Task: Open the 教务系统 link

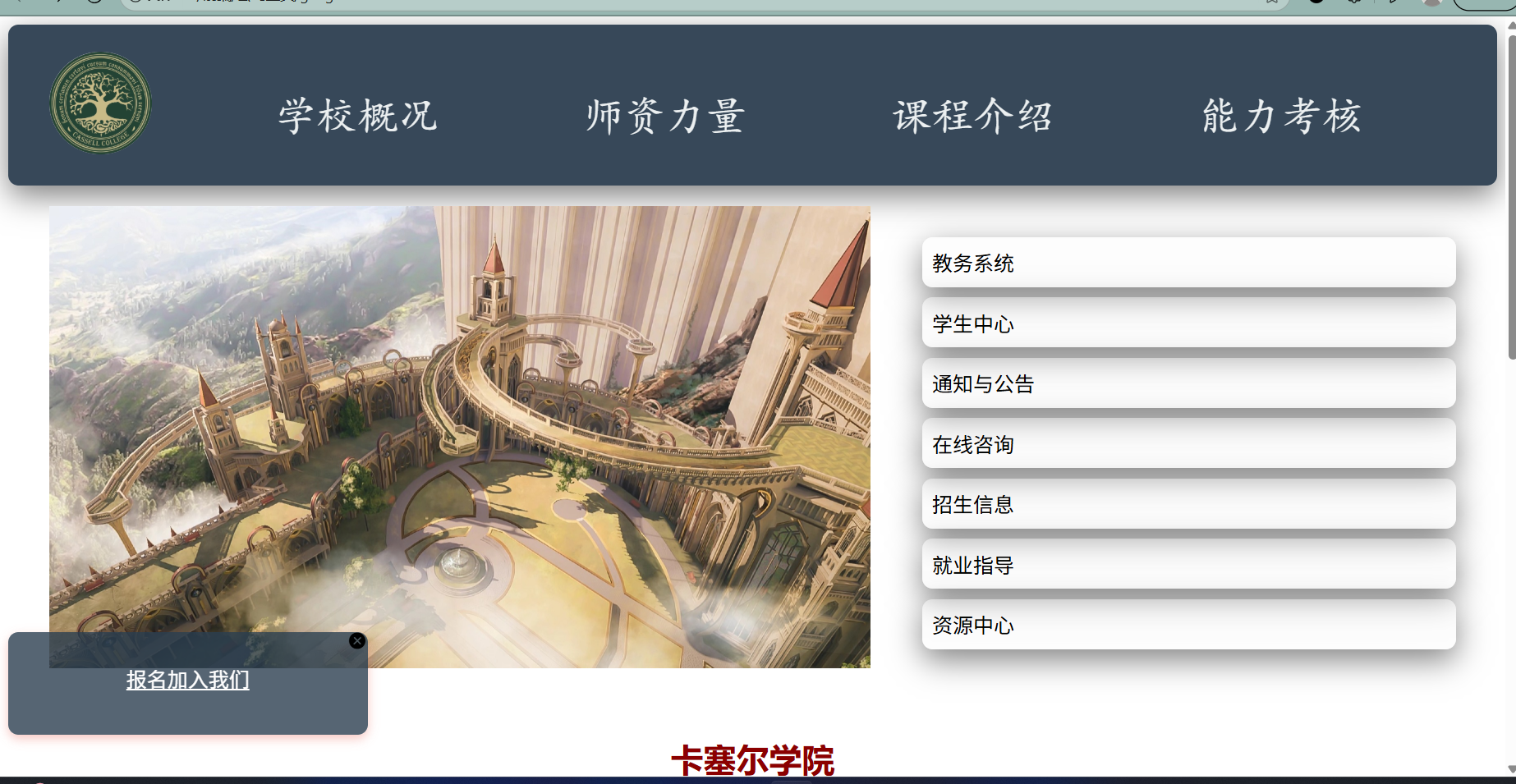Action: 1188,263
